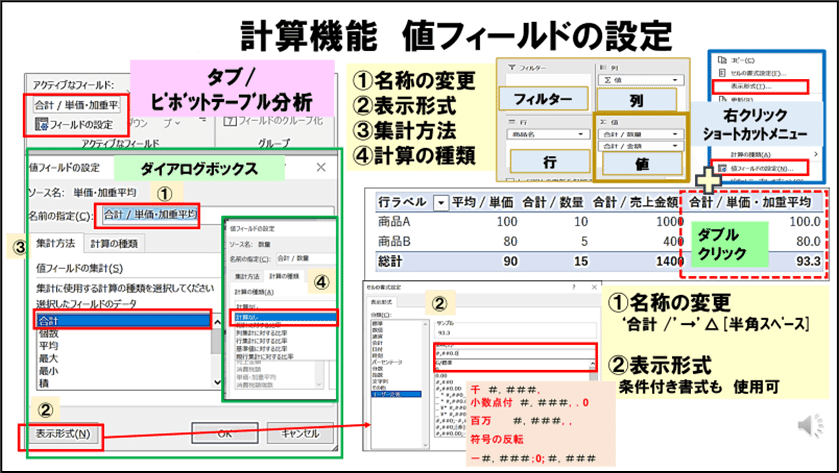Close the セルの書式設定 dialog with X
Image resolution: width=839 pixels, height=473 pixels.
pos(593,287)
